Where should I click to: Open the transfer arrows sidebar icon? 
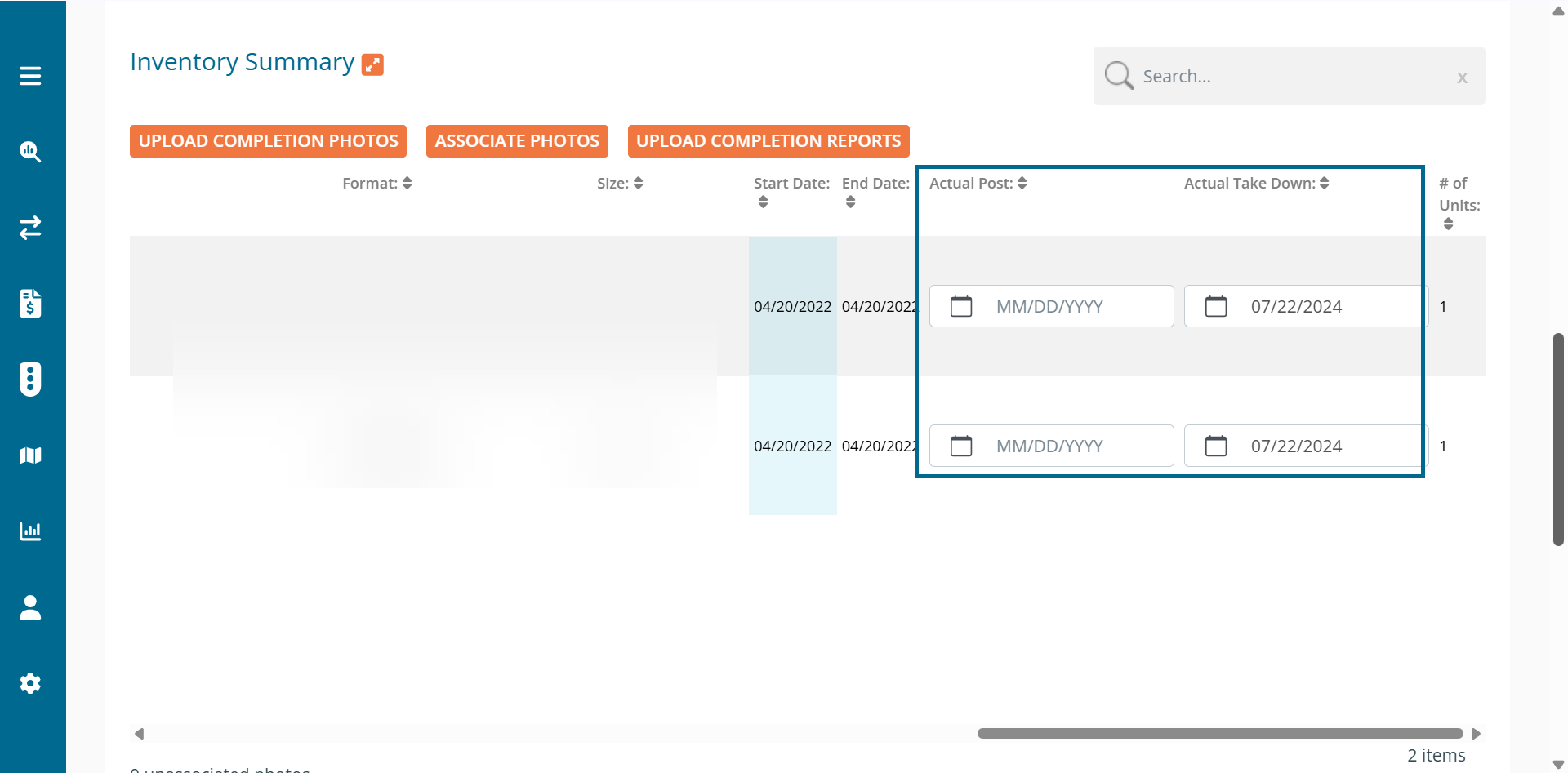tap(30, 228)
